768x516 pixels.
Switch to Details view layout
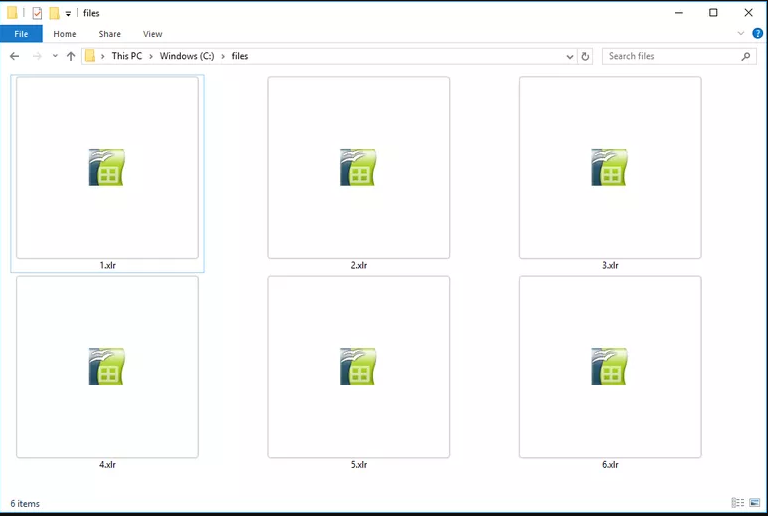(x=738, y=503)
